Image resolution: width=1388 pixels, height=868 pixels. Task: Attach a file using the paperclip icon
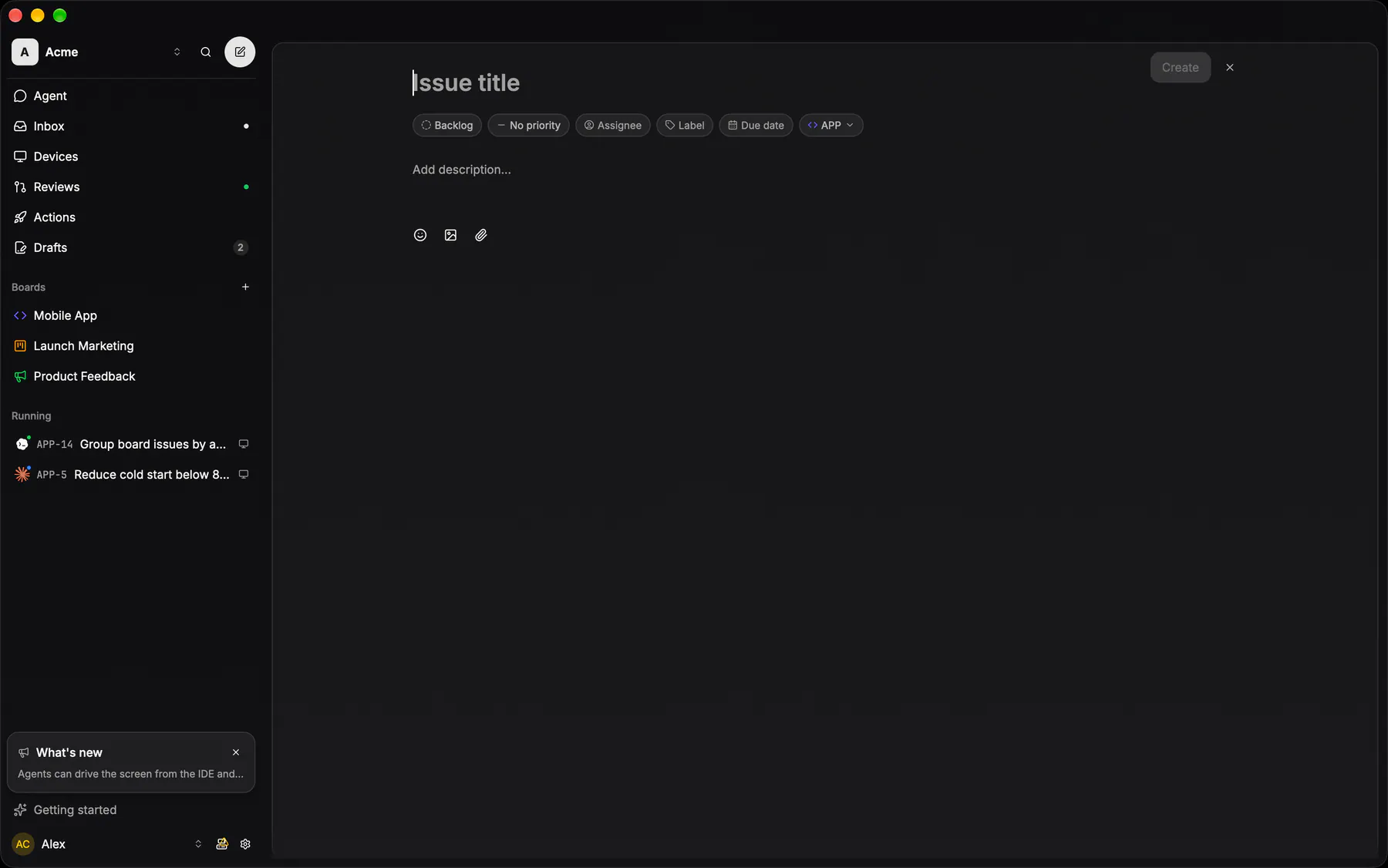click(x=481, y=235)
